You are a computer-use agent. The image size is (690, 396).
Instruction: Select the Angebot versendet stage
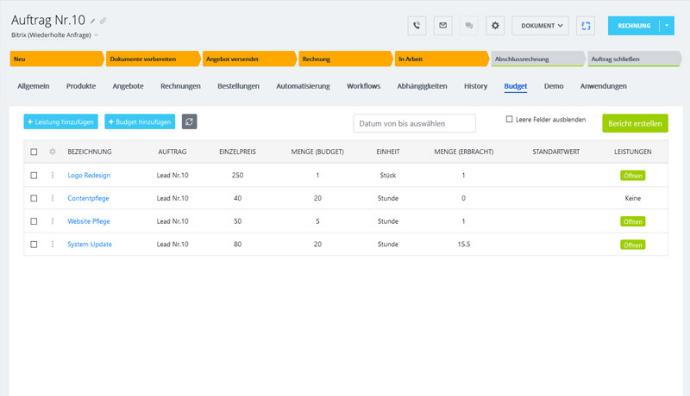coord(250,59)
